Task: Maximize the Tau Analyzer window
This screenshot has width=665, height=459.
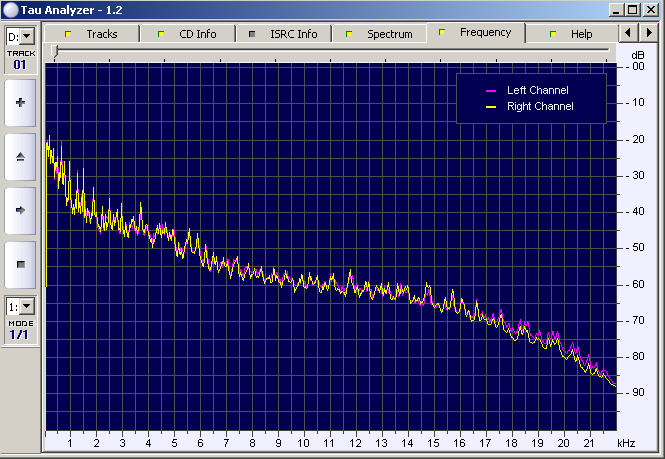Action: (x=632, y=9)
